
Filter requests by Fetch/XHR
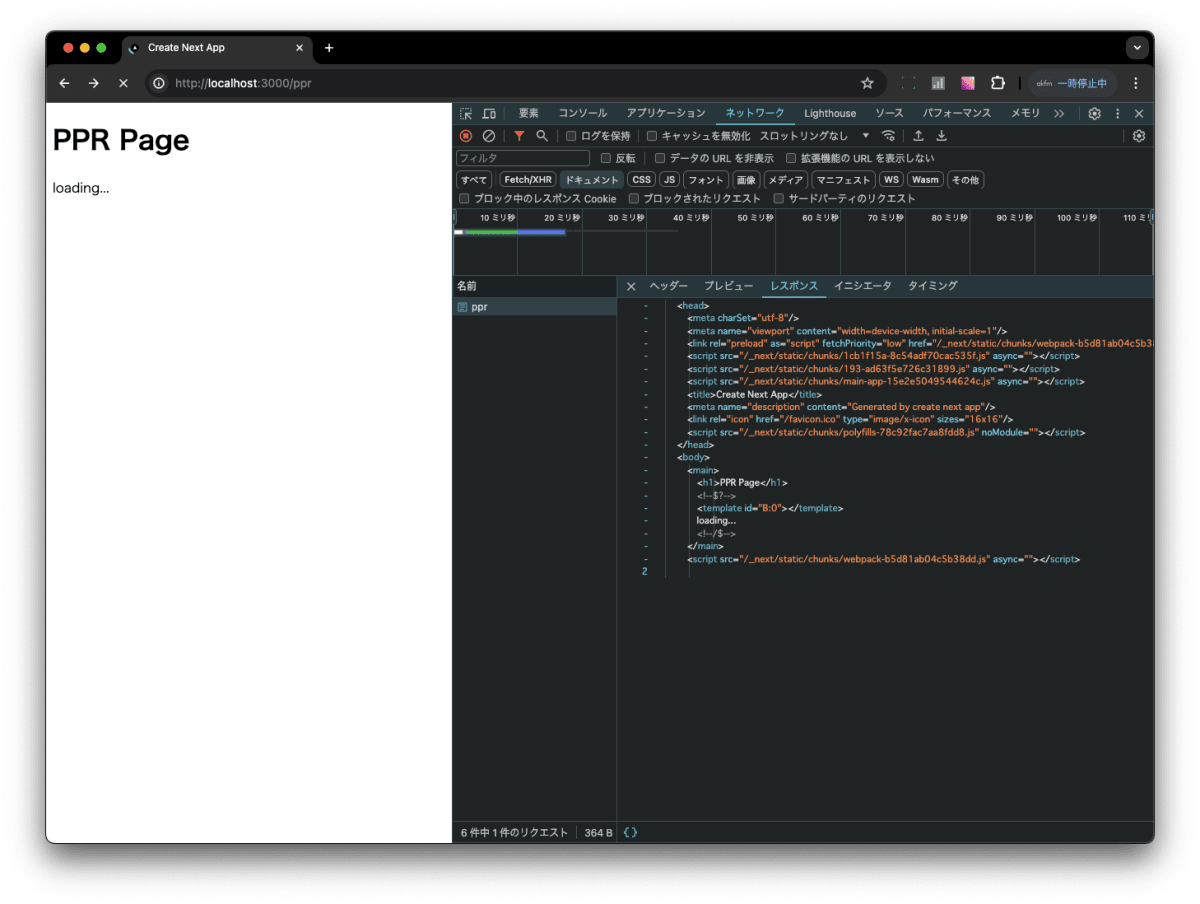tap(528, 180)
